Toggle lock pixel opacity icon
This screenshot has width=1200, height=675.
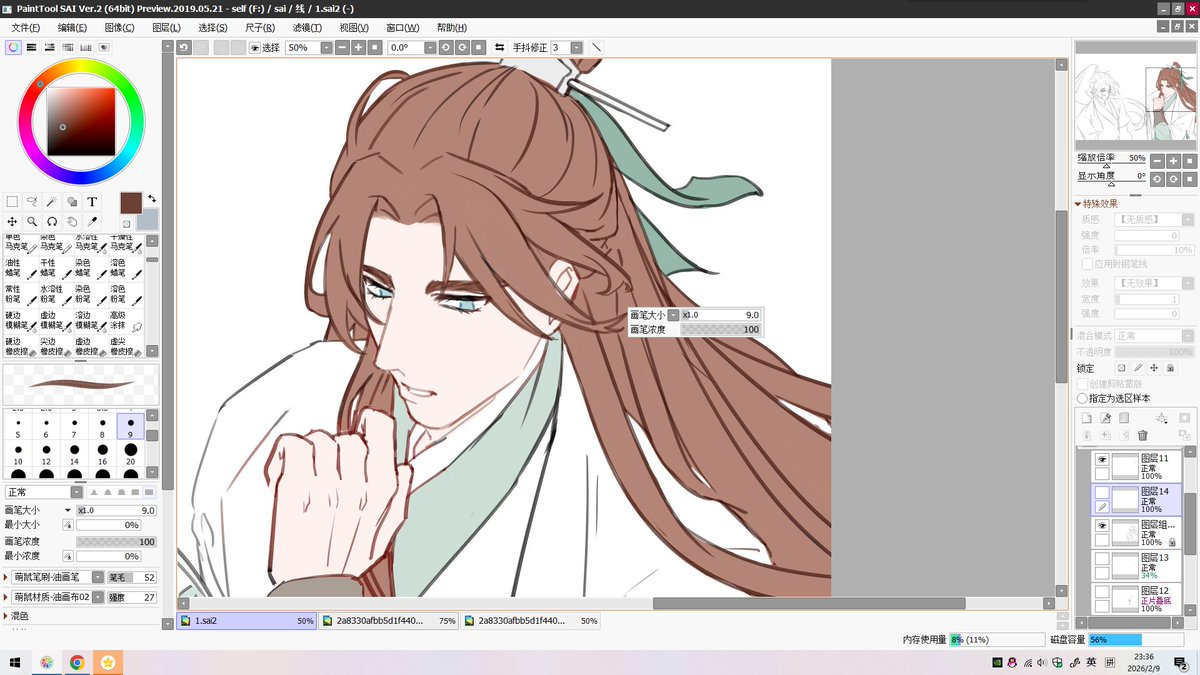1121,368
